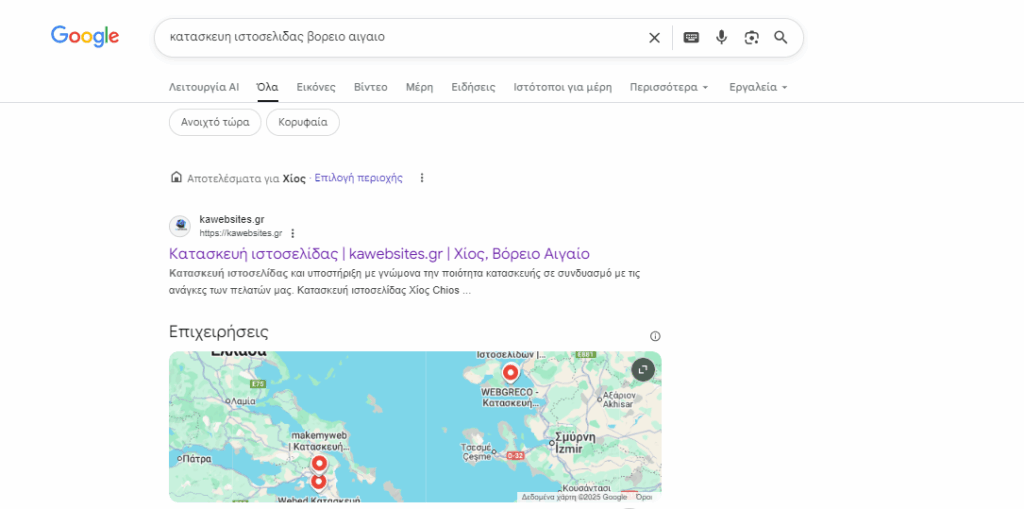The width and height of the screenshot is (1024, 509).
Task: Click the Επιλογή περιοχής link
Action: [359, 178]
